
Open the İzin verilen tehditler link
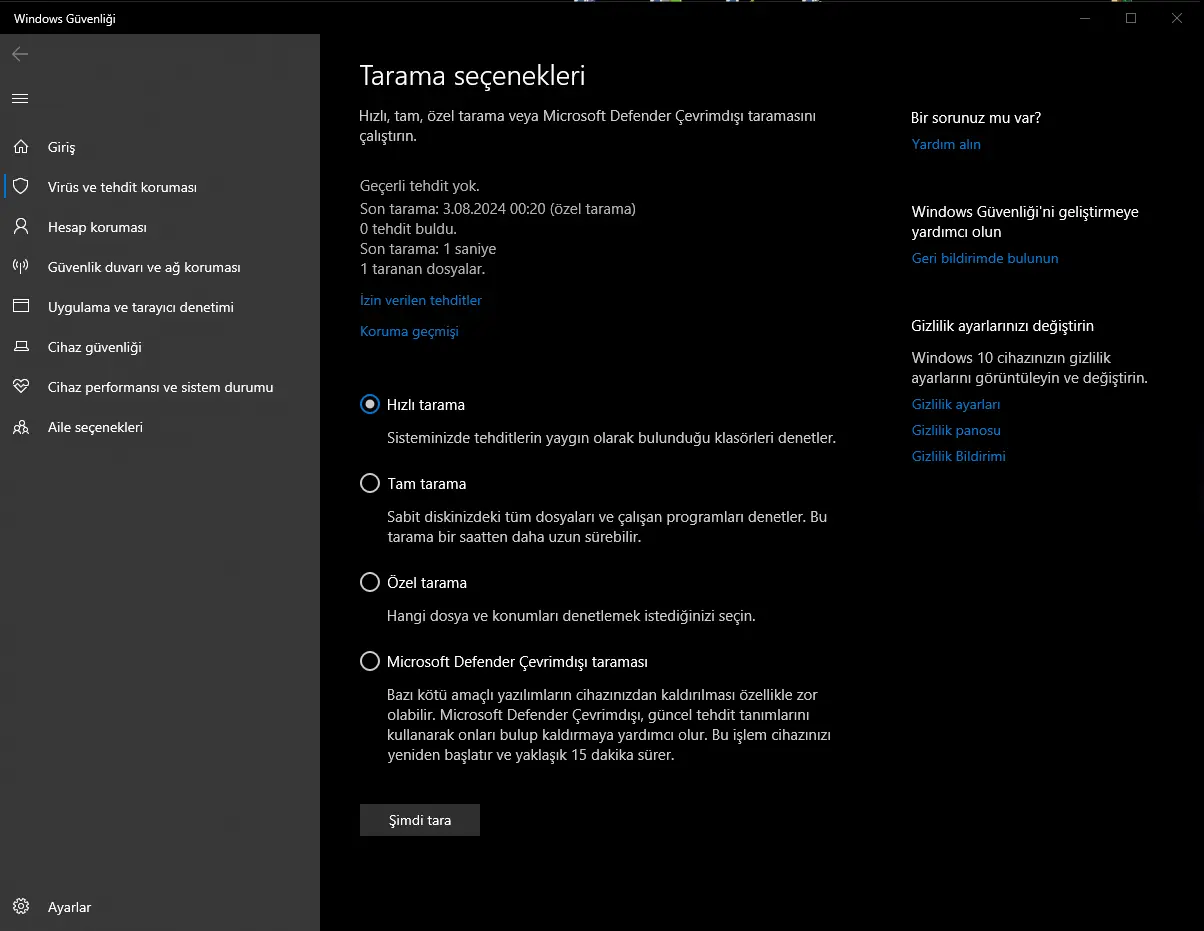pyautogui.click(x=420, y=300)
